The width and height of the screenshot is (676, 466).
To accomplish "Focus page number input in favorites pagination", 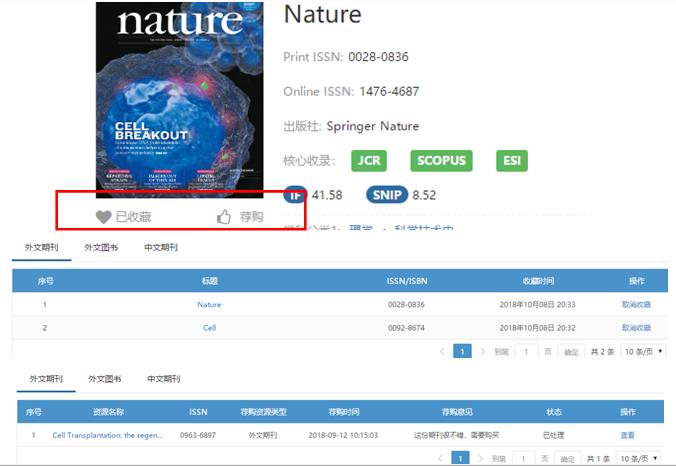I will (x=526, y=351).
